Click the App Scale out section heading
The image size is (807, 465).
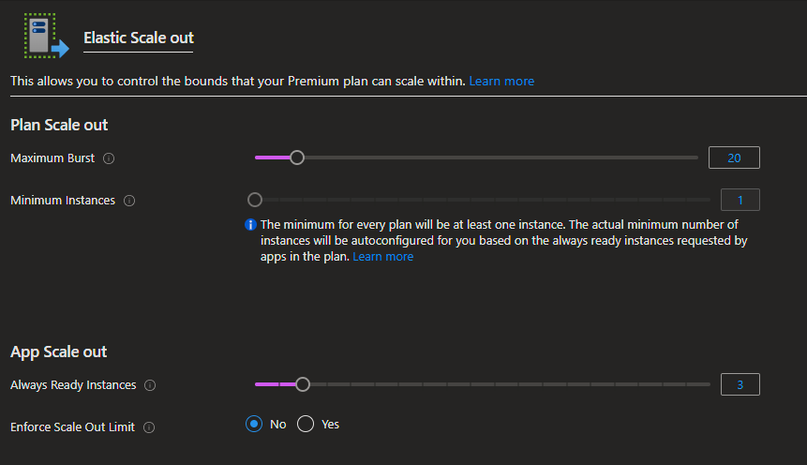coord(59,352)
